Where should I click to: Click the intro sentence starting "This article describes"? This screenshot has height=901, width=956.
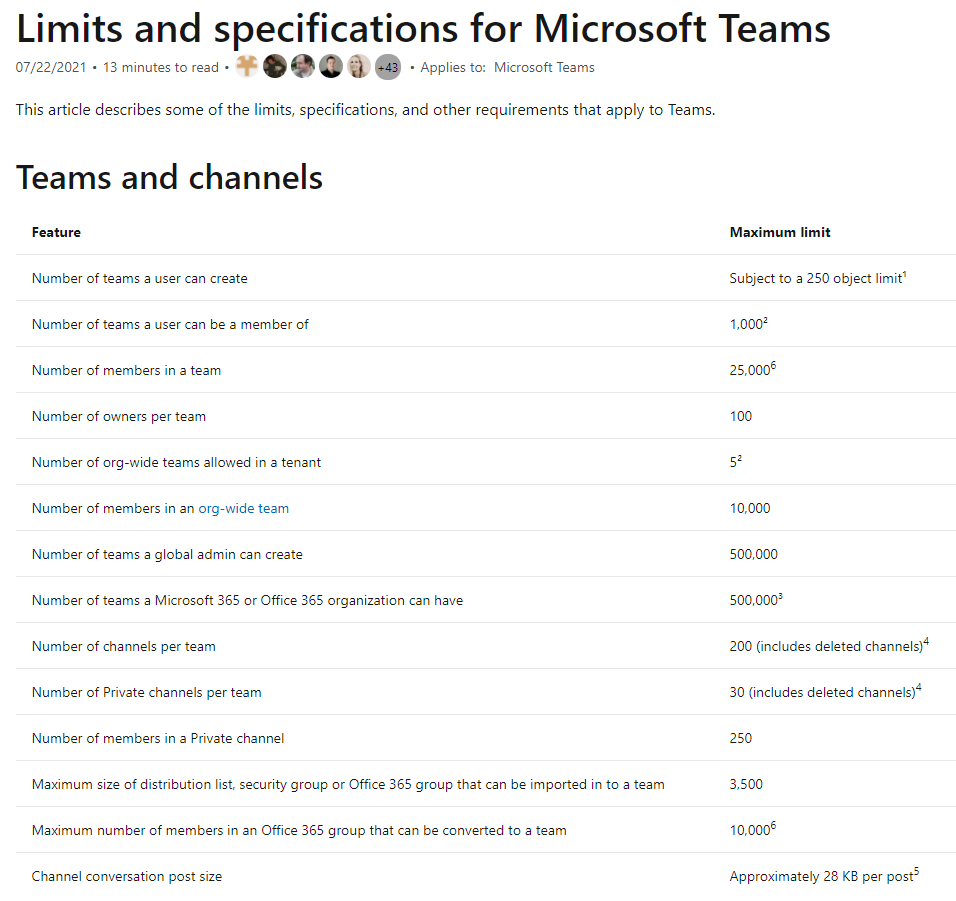366,110
